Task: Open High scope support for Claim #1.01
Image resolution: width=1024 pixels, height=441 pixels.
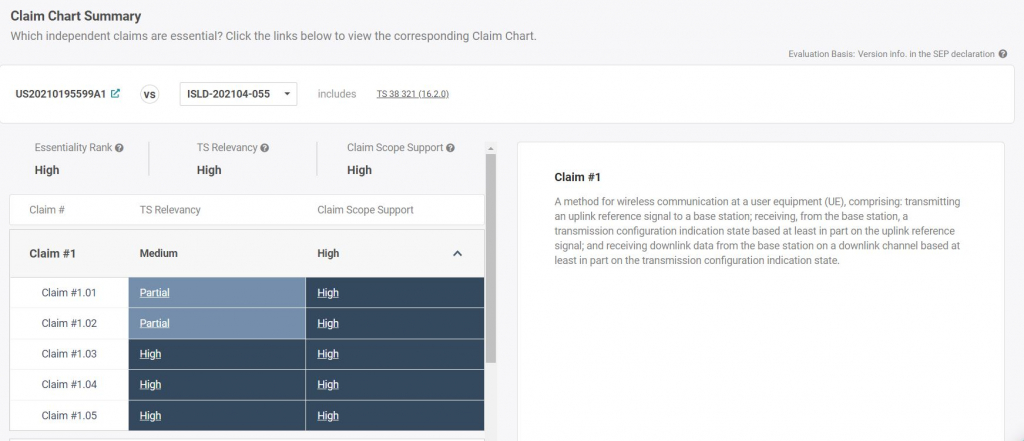Action: [x=328, y=293]
